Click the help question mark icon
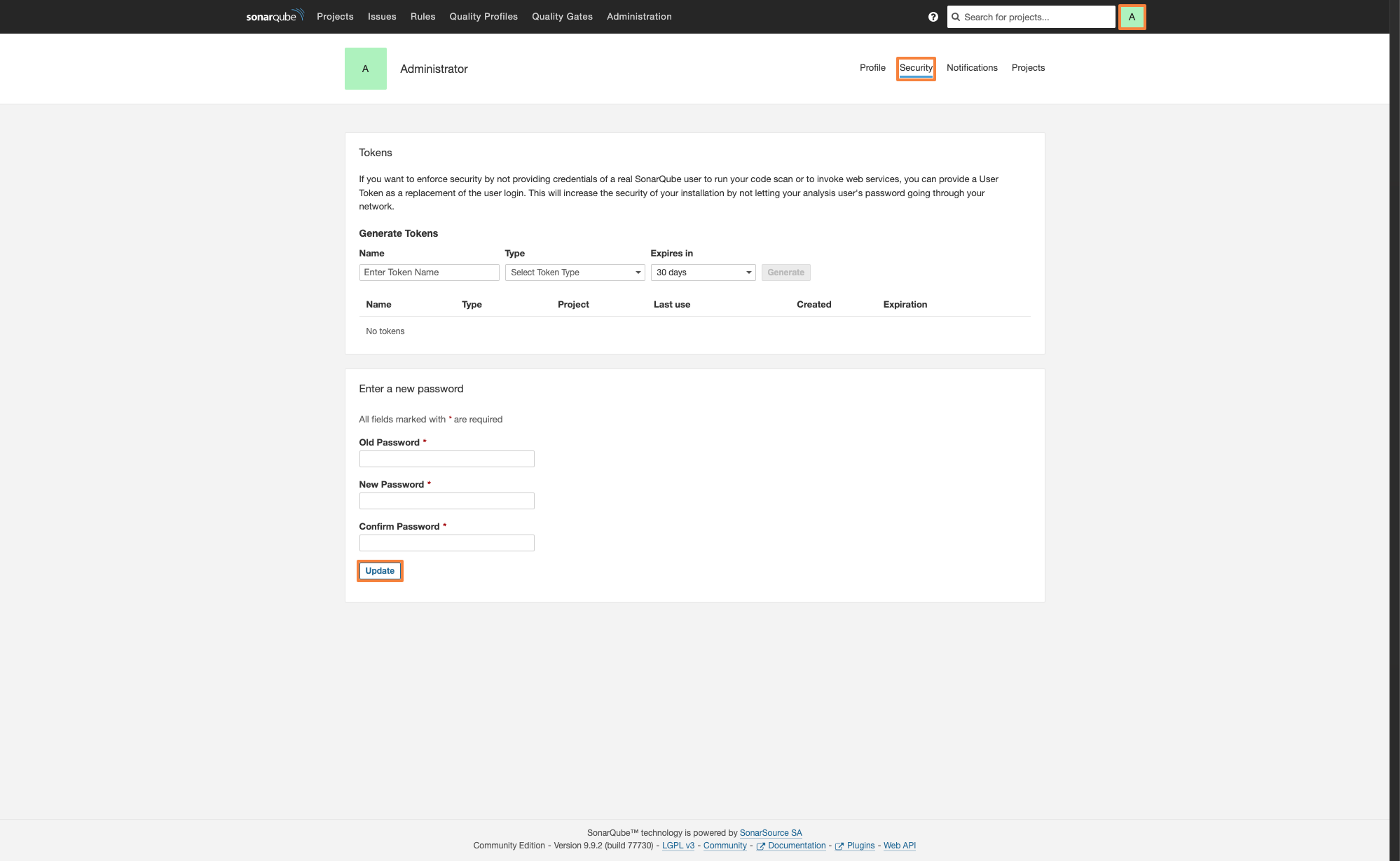The image size is (1400, 861). 932,17
